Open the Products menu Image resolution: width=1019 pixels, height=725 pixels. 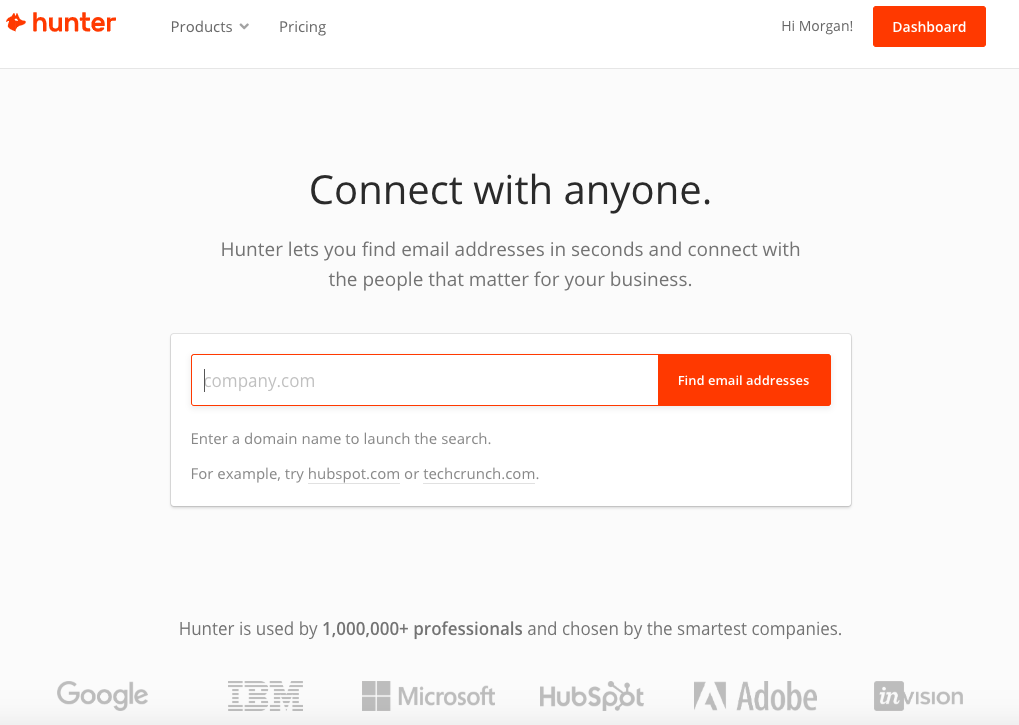pyautogui.click(x=209, y=27)
